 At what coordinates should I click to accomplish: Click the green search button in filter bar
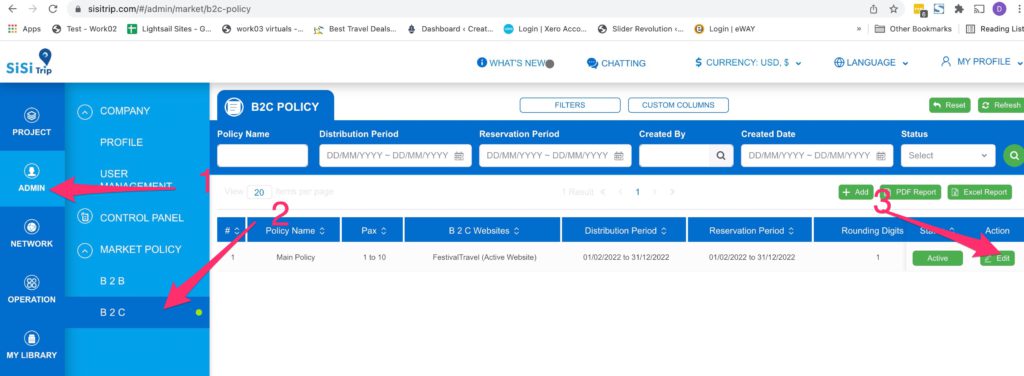tap(1014, 155)
